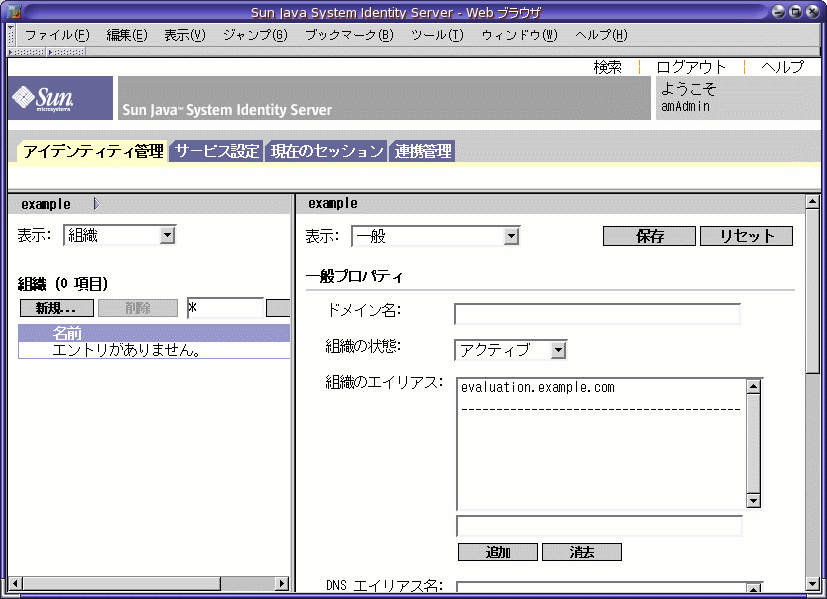The width and height of the screenshot is (827, 599).
Task: Click the alias entry field above 追加
Action: pos(599,526)
